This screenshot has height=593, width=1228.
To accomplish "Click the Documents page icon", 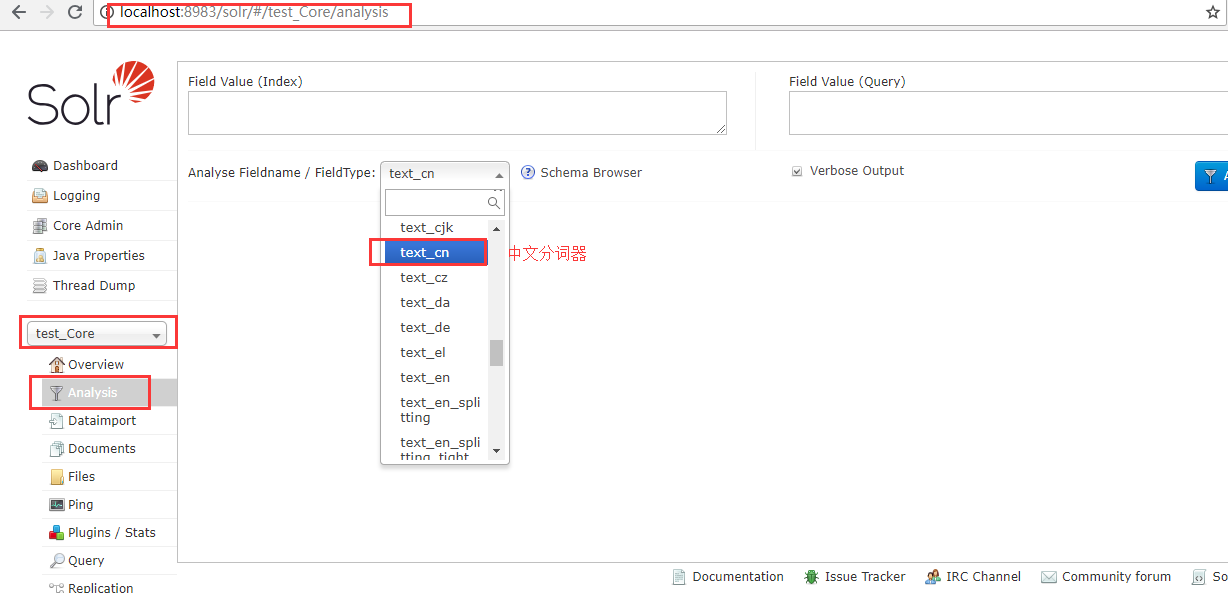I will (x=57, y=449).
